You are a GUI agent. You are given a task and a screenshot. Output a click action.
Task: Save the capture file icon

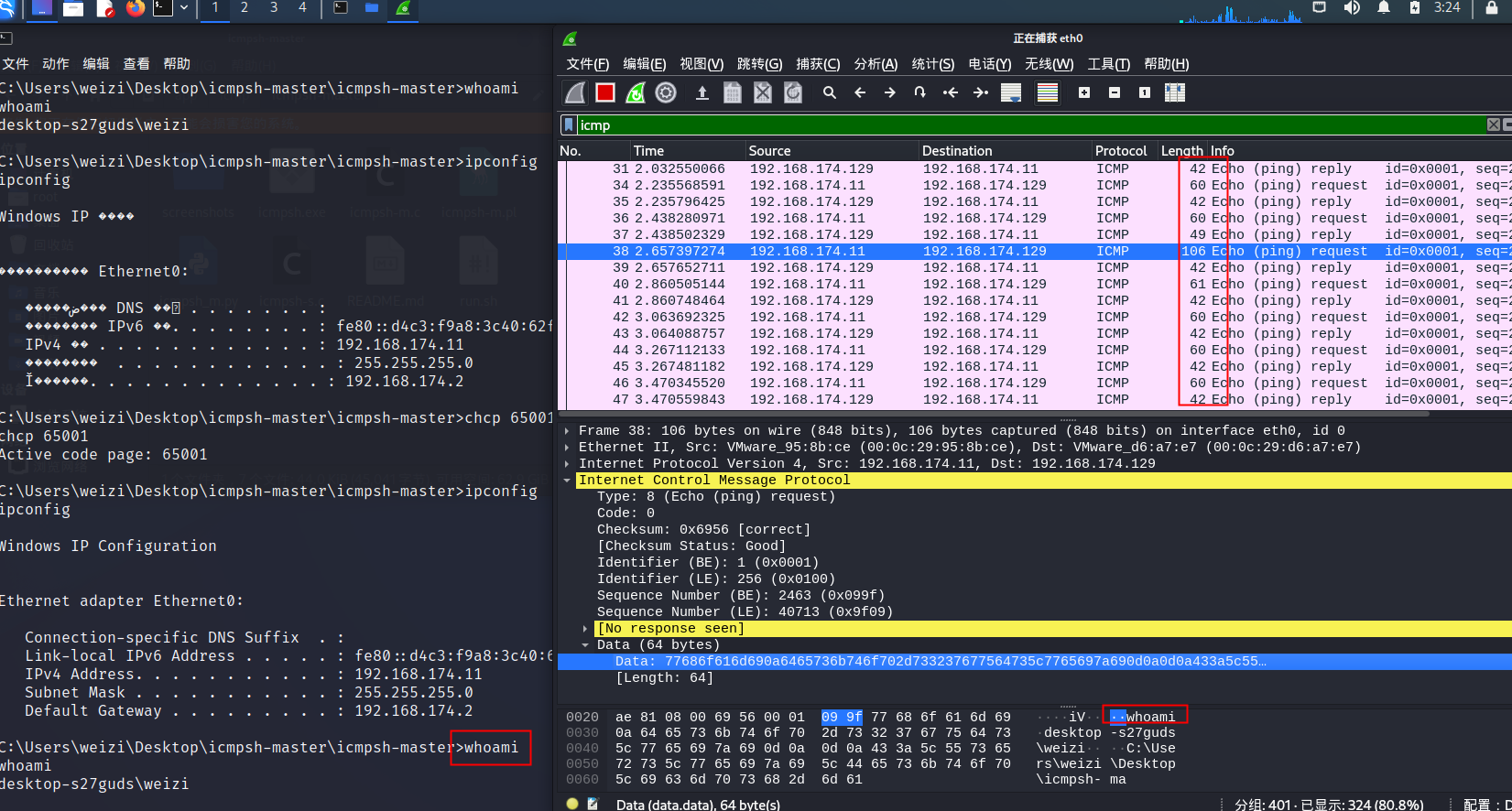(x=733, y=92)
